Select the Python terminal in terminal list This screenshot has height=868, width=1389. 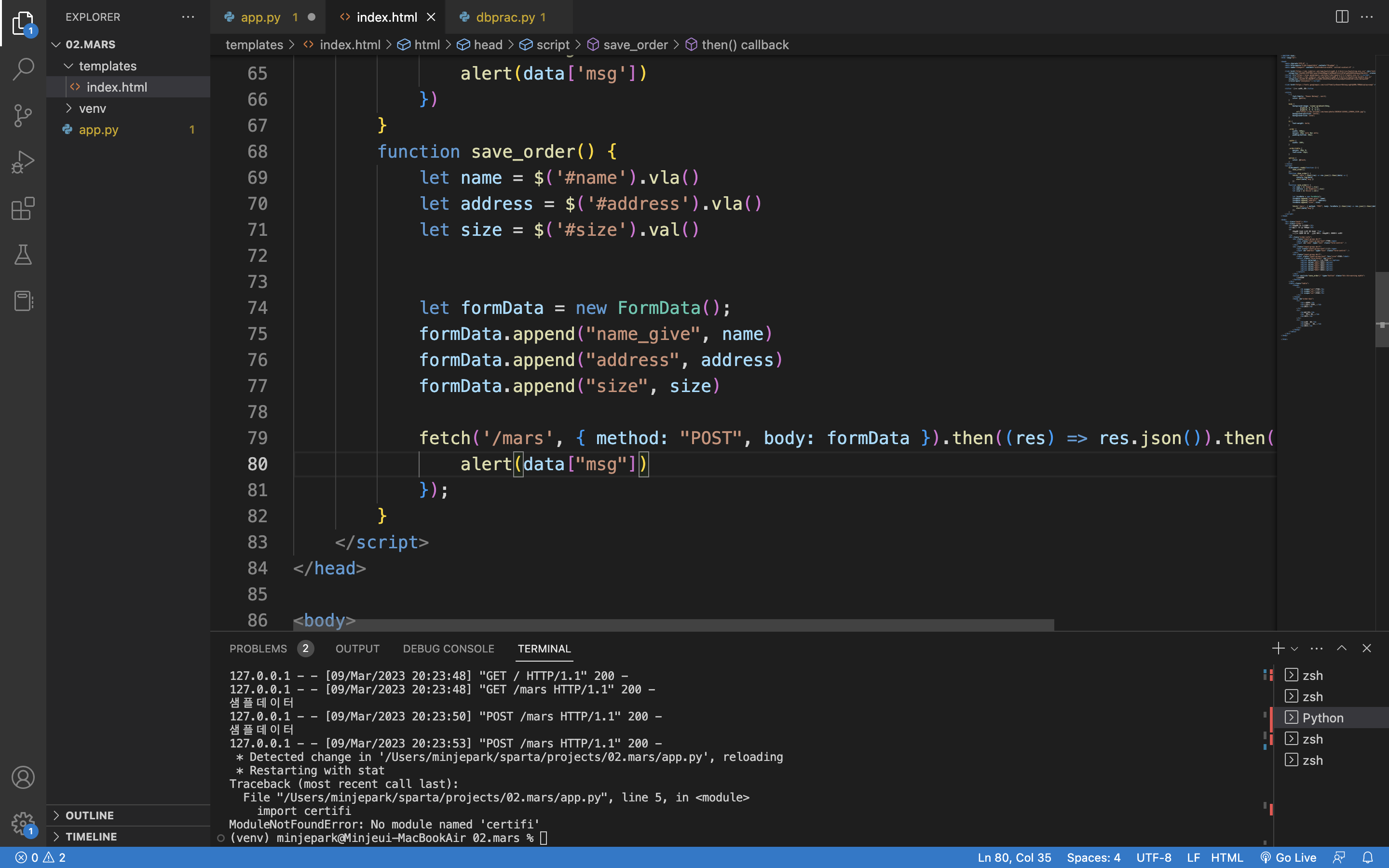point(1331,718)
